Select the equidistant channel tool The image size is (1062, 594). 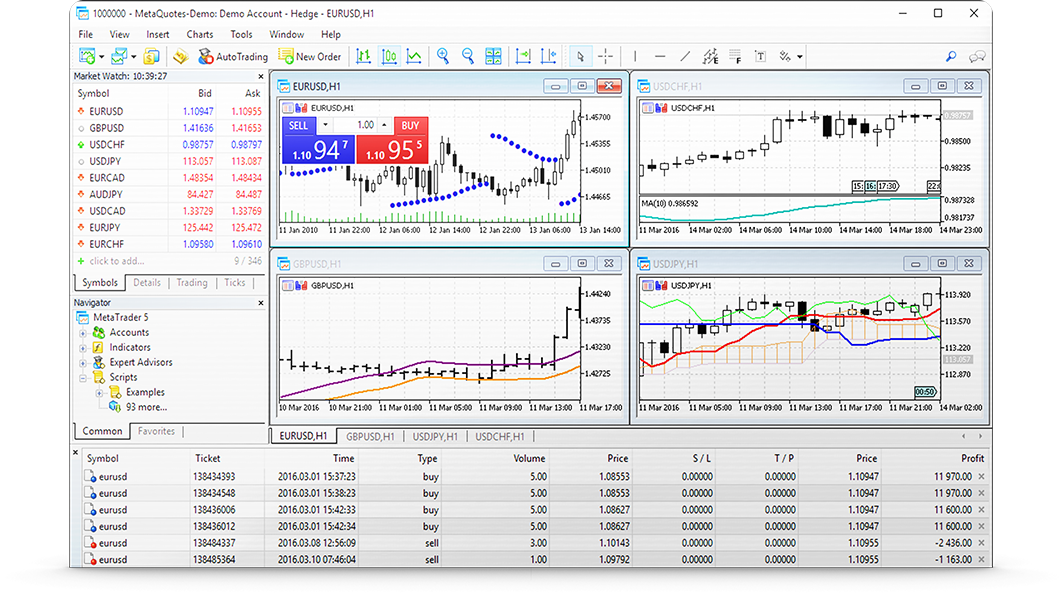pyautogui.click(x=710, y=56)
